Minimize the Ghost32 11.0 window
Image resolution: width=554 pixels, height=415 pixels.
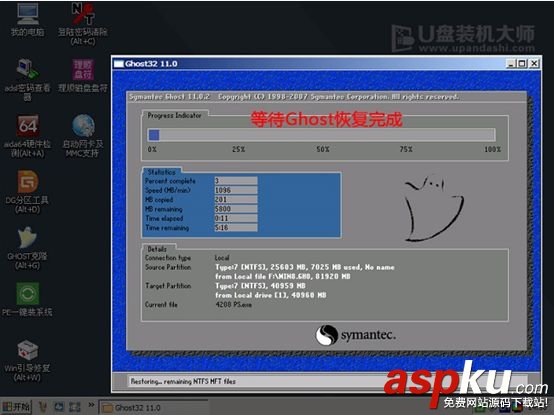pos(510,64)
